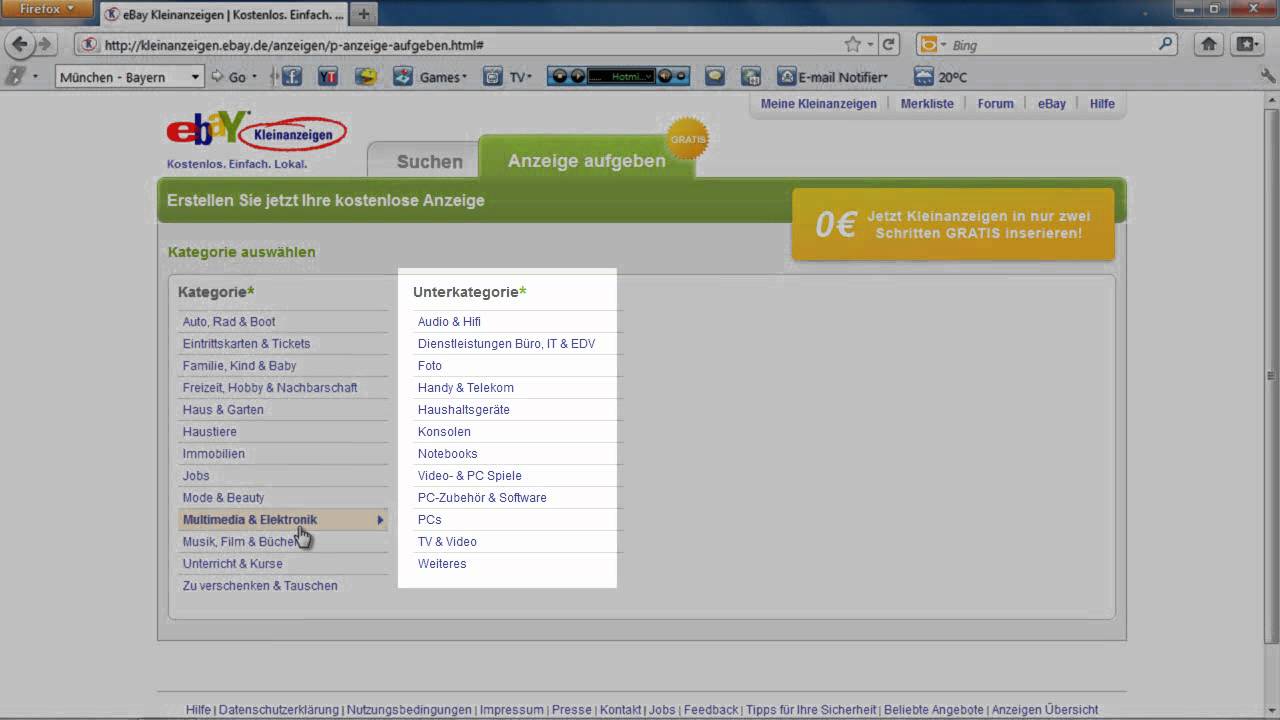
Task: Select the eBay Kleinanzeigen browser tab
Action: coord(224,14)
